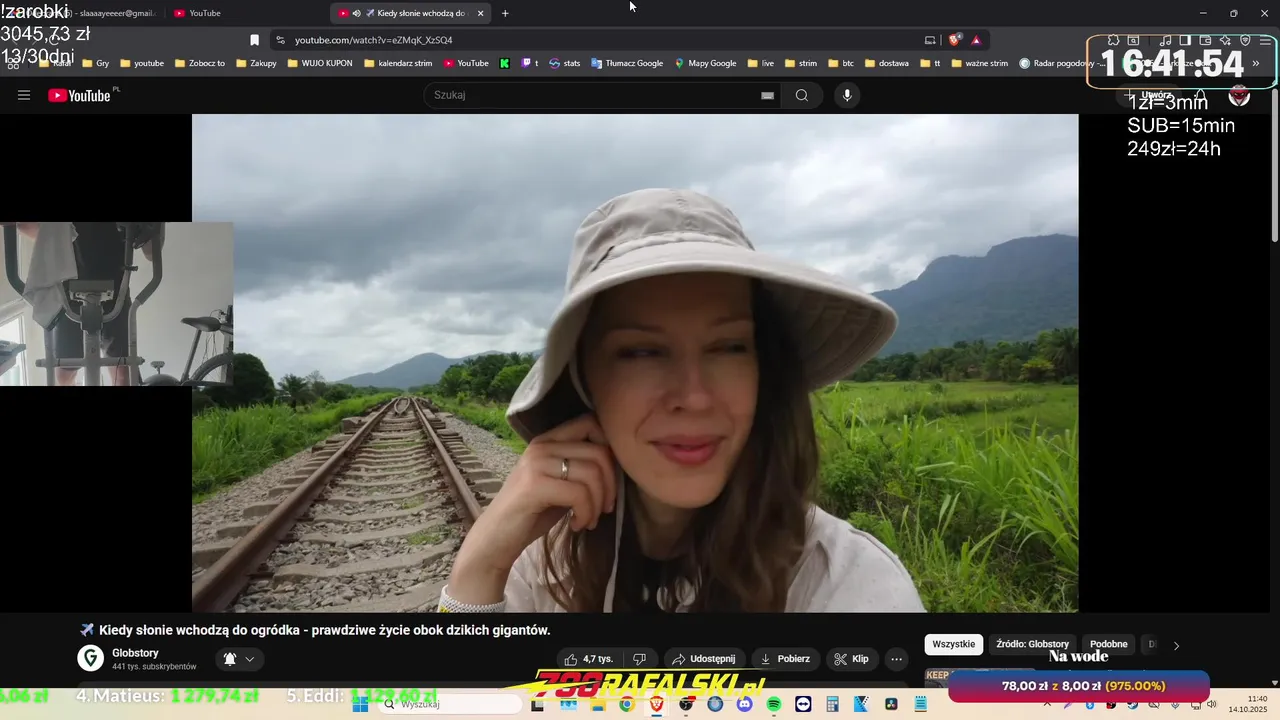Click the magnifier search button

(802, 95)
